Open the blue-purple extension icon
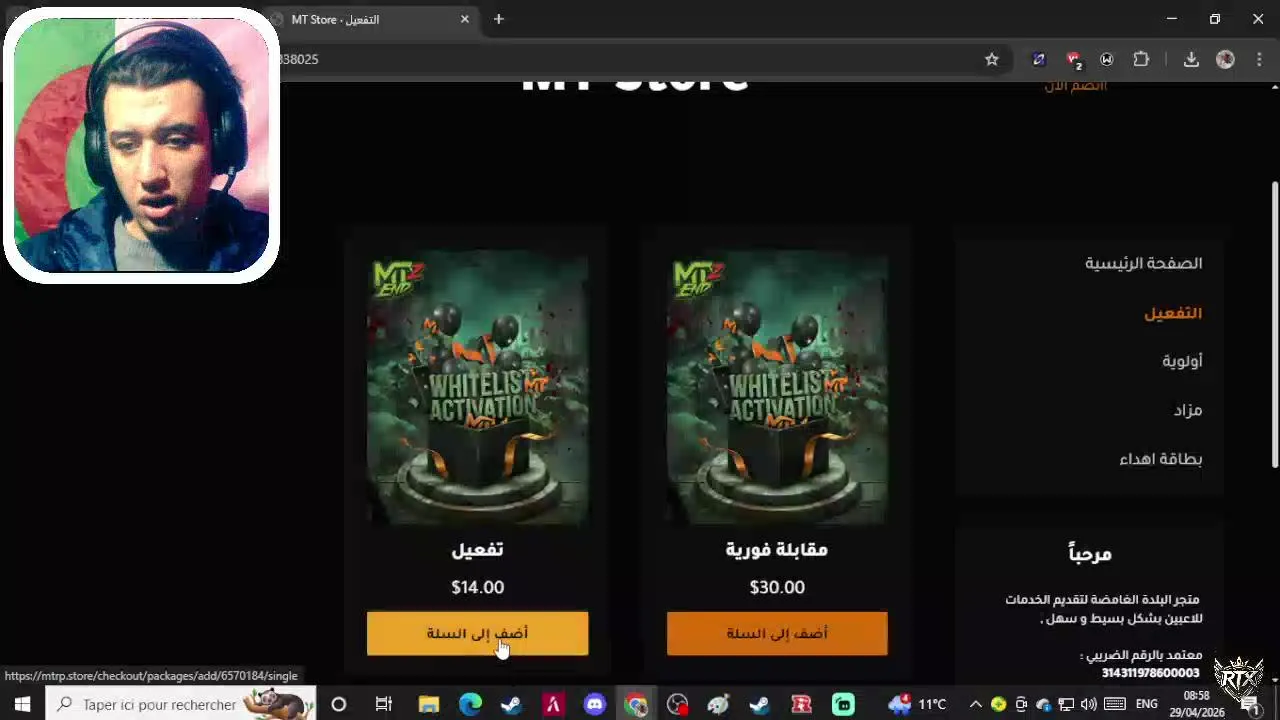This screenshot has width=1280, height=720. pos(1039,59)
